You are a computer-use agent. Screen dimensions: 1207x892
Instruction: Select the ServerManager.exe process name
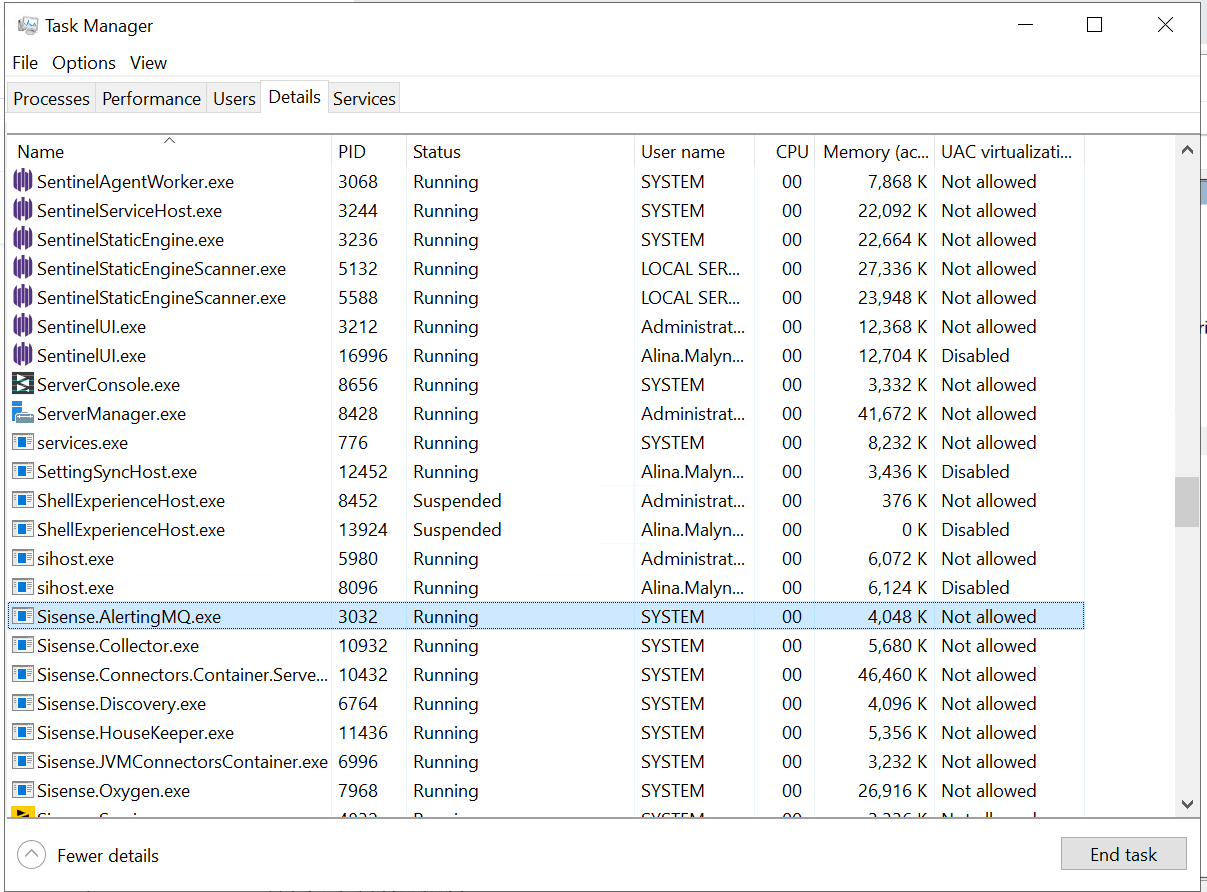111,414
